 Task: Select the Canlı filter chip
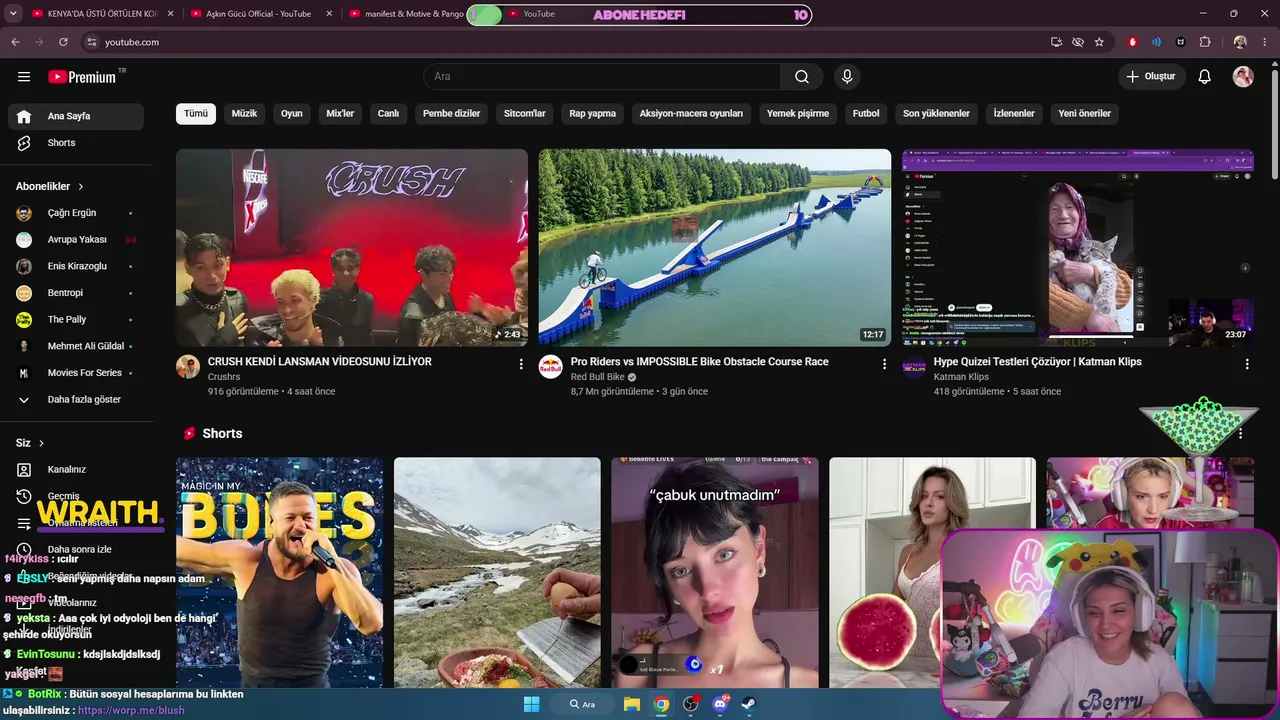click(x=388, y=114)
